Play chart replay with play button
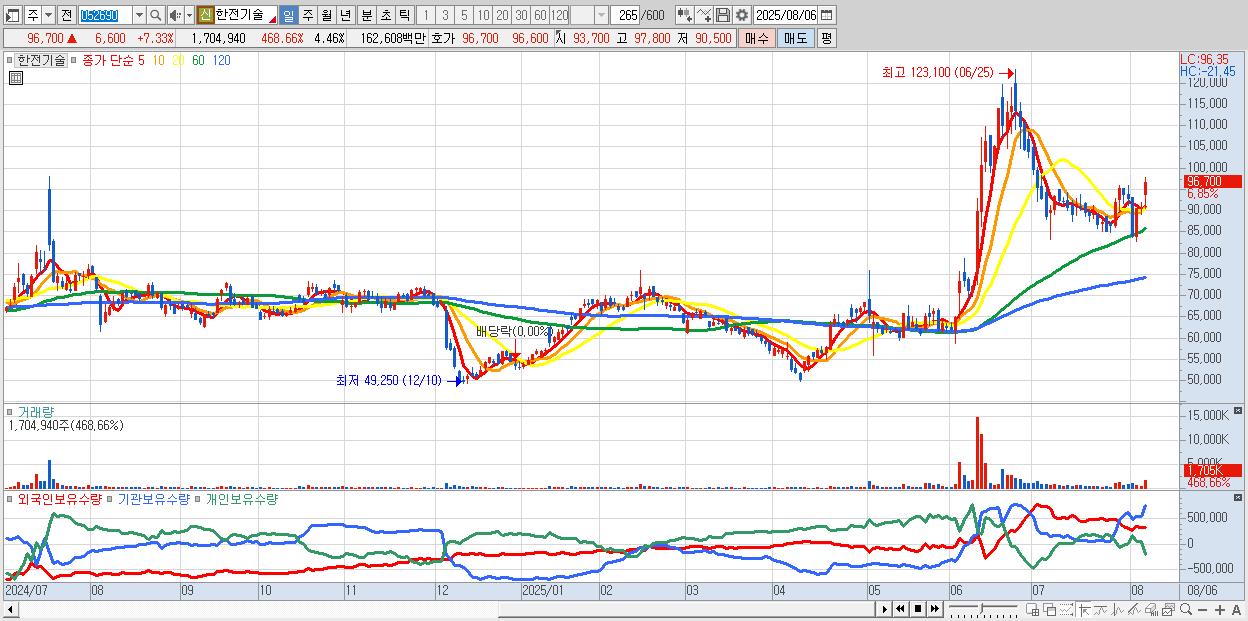 885,609
